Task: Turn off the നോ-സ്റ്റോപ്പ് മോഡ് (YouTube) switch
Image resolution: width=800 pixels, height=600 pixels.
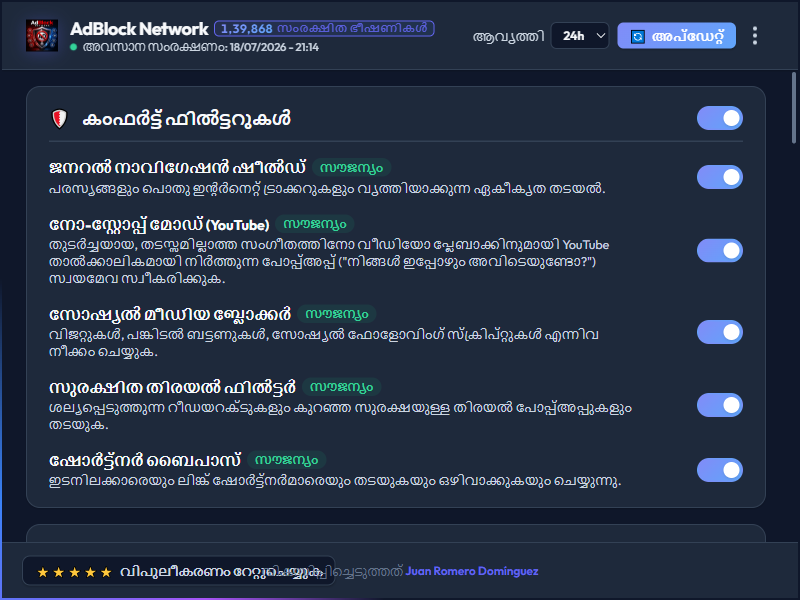Action: pos(719,251)
